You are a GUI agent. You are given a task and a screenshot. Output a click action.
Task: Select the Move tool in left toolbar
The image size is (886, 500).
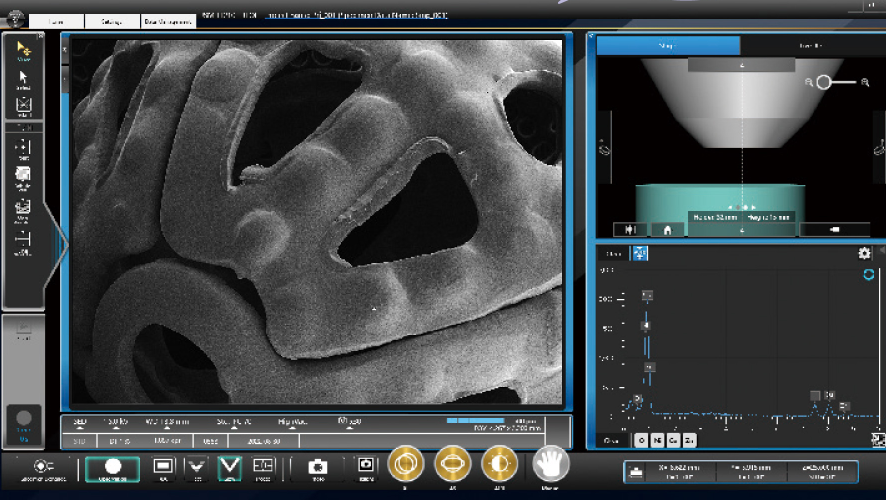coord(24,48)
